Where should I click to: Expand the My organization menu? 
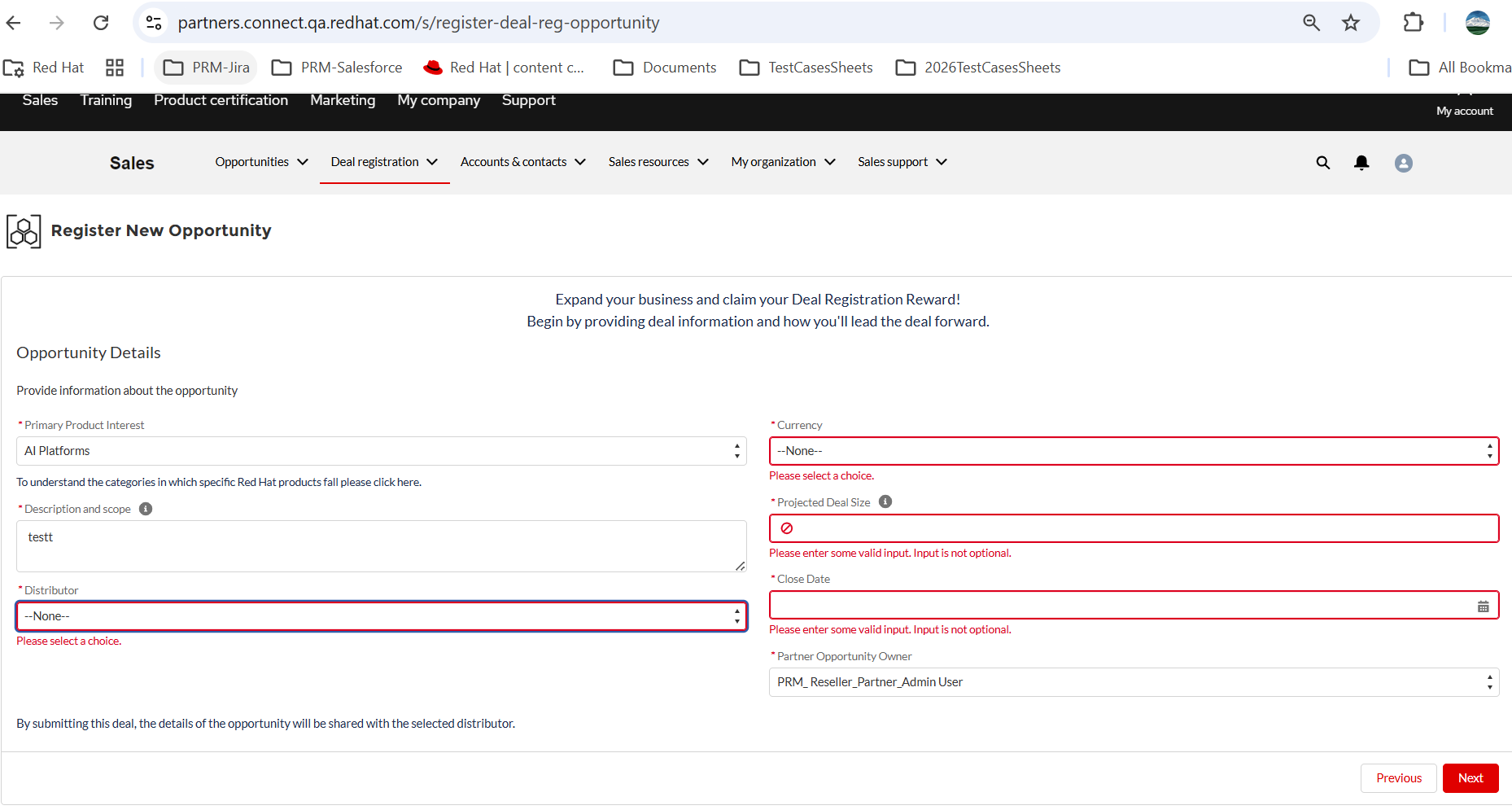[x=783, y=162]
